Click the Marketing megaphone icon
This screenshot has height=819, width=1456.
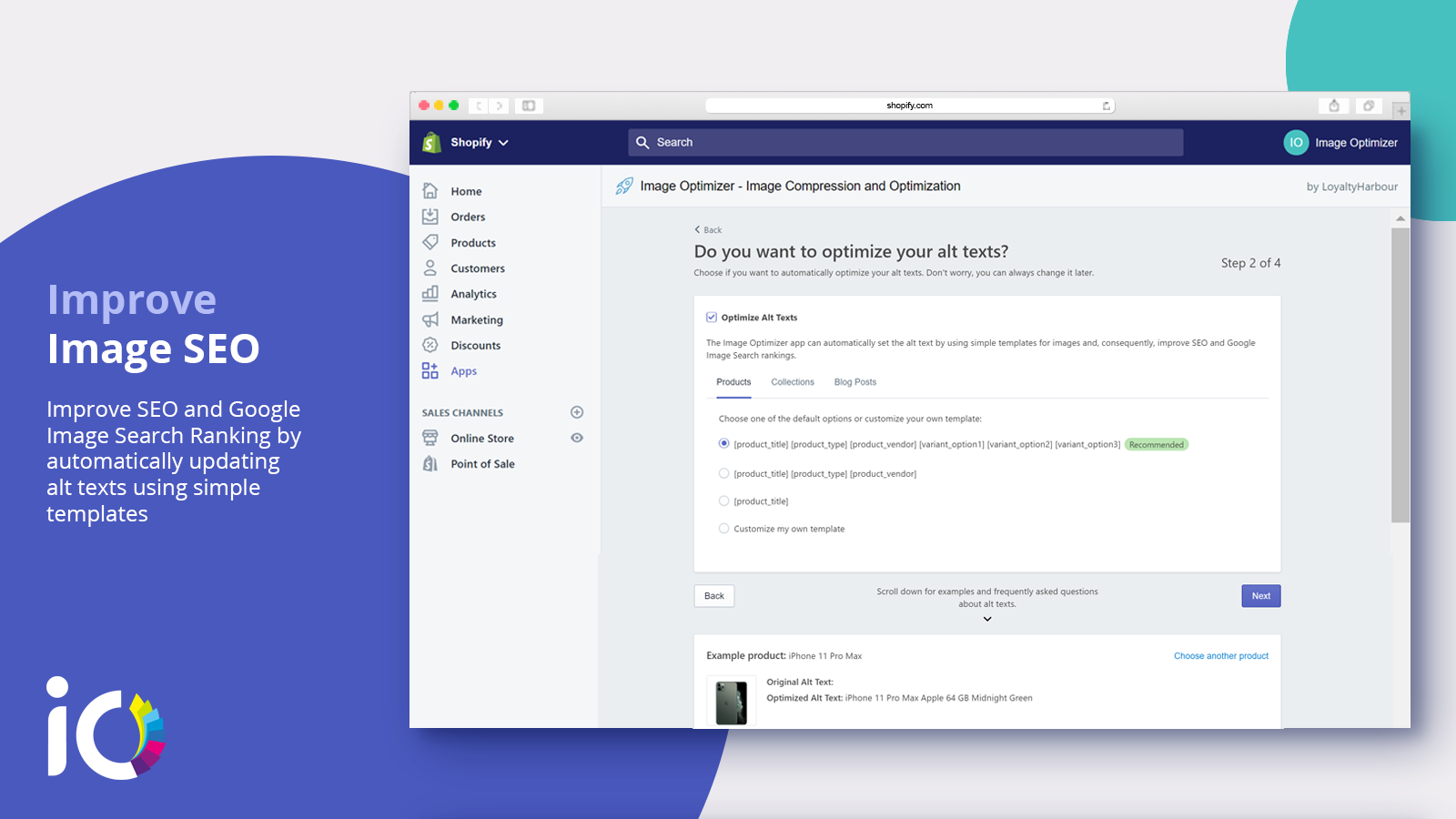click(x=430, y=319)
